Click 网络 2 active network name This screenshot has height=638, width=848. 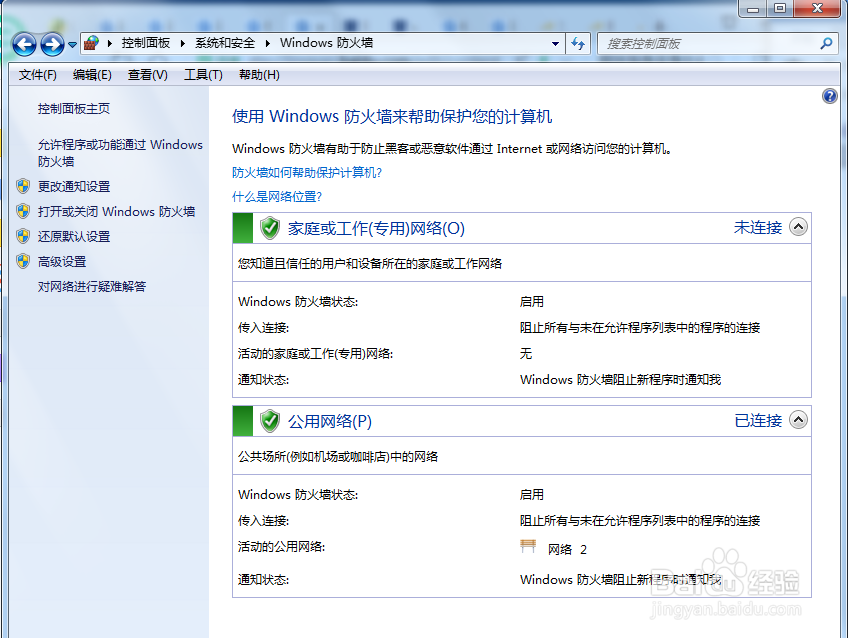pyautogui.click(x=567, y=549)
